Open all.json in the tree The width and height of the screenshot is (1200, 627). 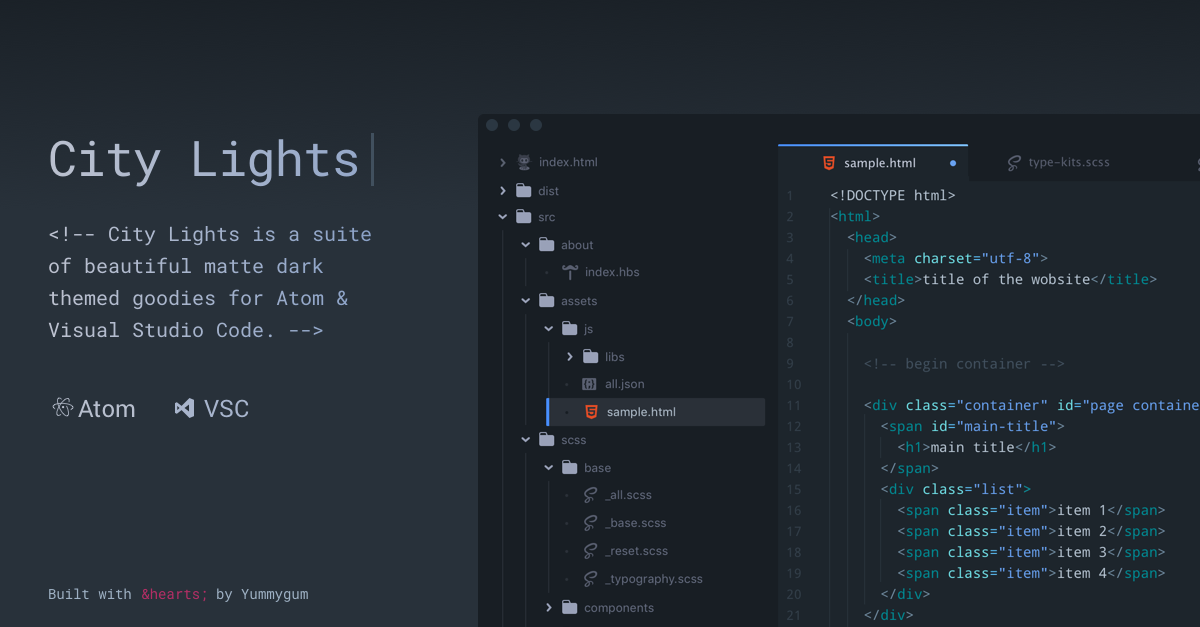(x=625, y=384)
